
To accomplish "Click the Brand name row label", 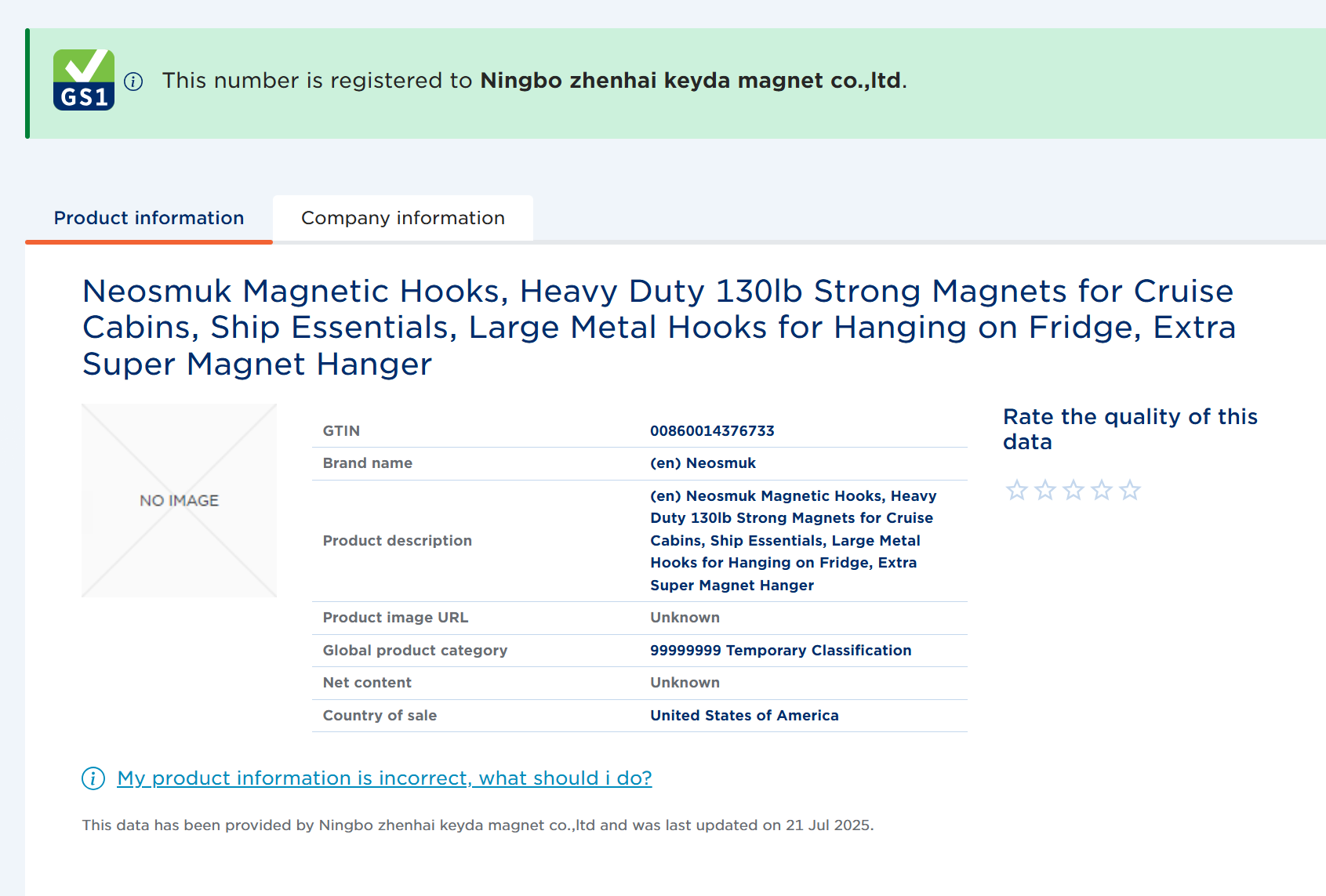I will click(367, 463).
